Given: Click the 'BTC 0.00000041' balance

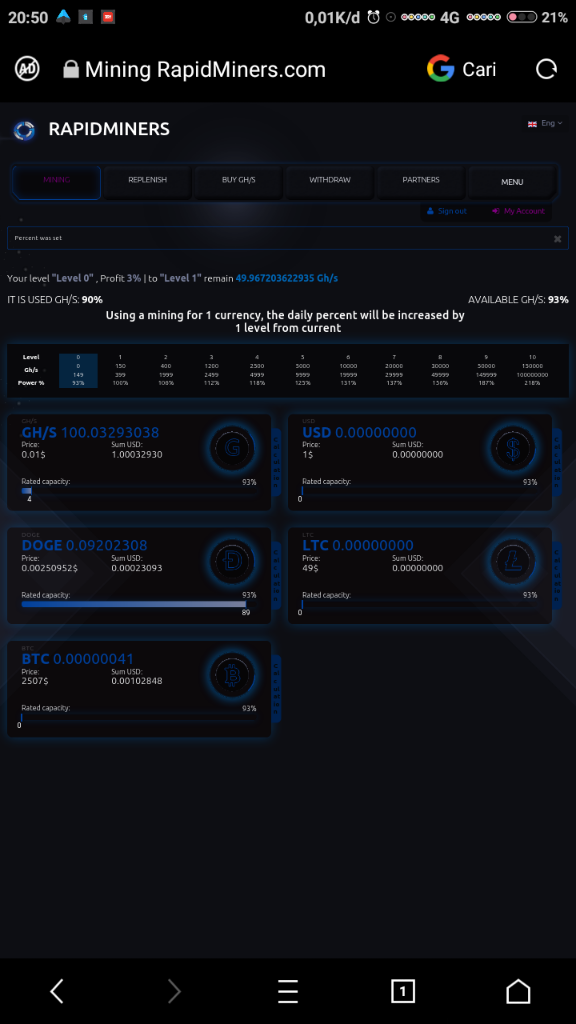Looking at the screenshot, I should (78, 659).
